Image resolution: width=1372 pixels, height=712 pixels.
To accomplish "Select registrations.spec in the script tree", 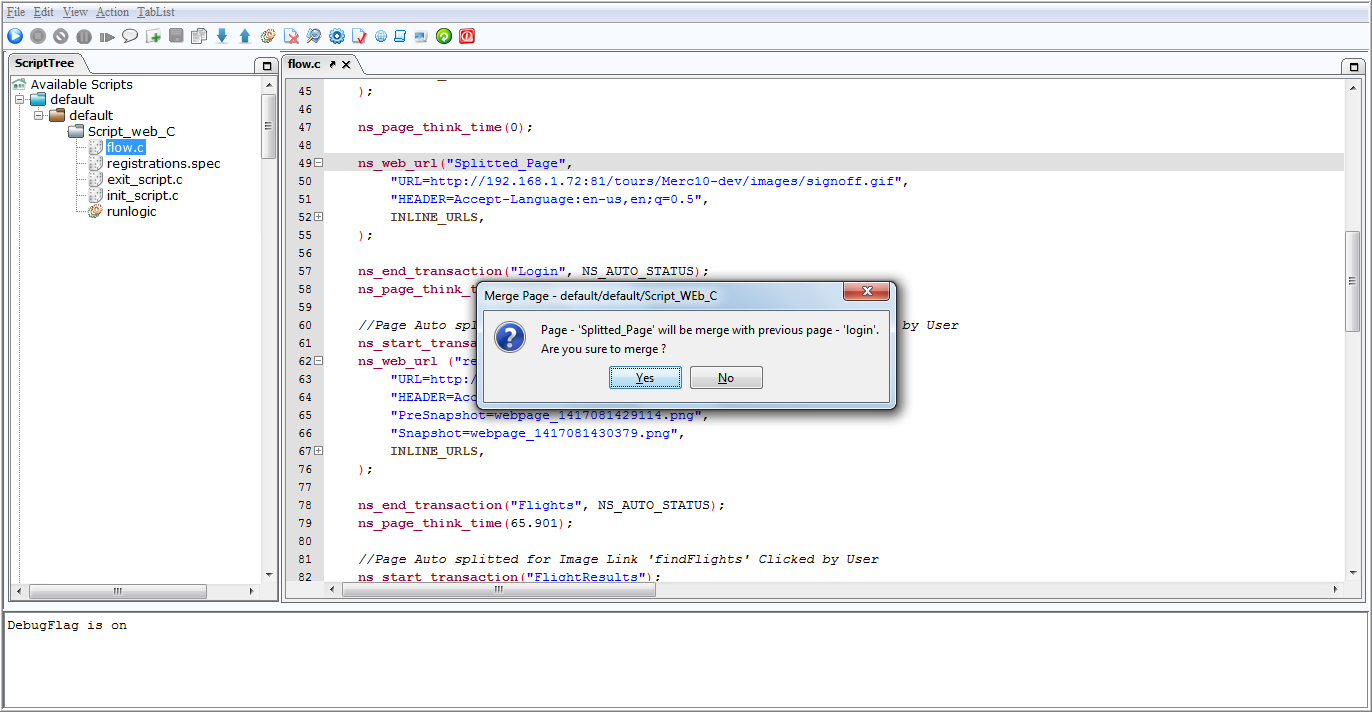I will click(x=164, y=163).
